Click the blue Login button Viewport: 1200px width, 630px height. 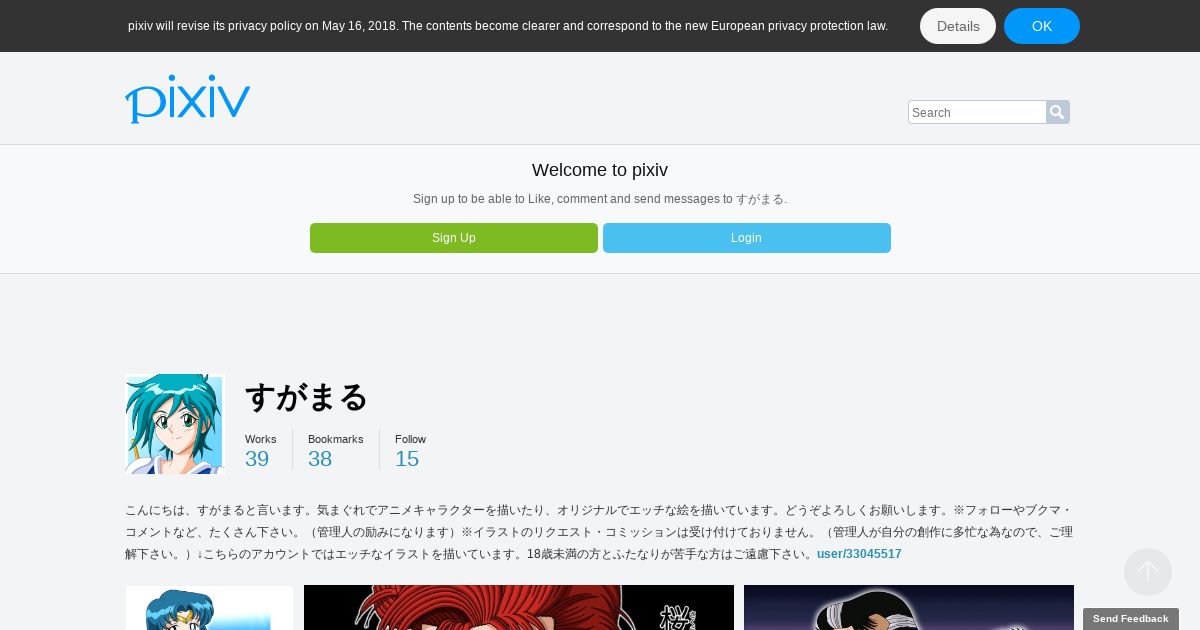[x=747, y=238]
